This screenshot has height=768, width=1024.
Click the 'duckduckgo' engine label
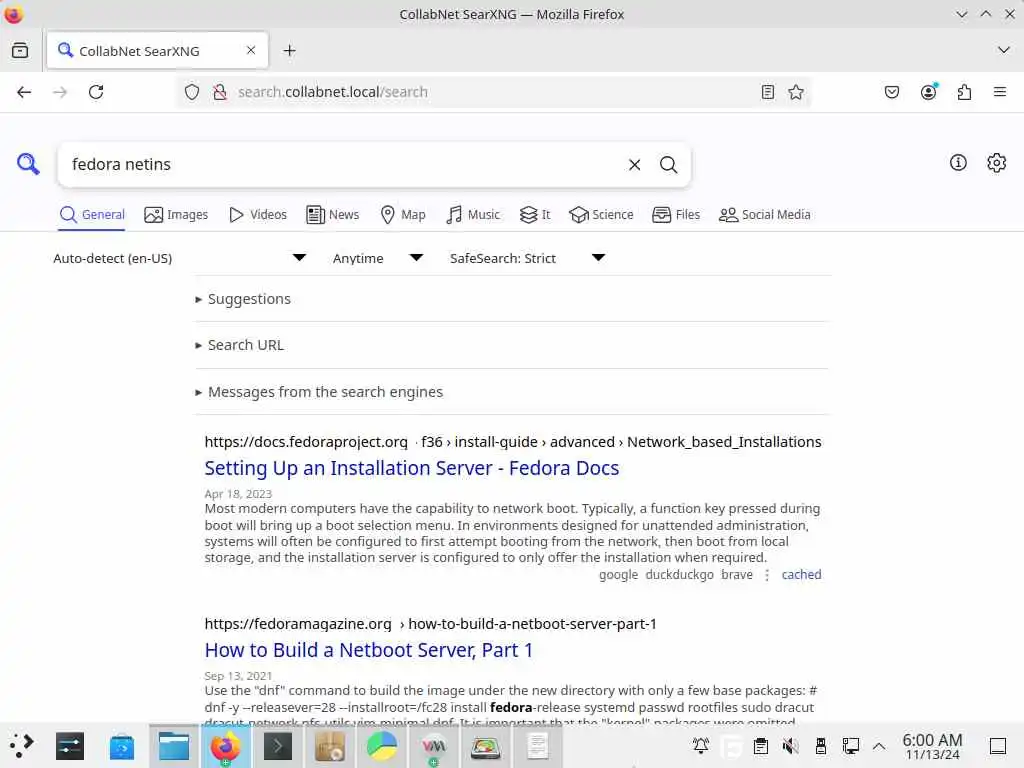[679, 575]
